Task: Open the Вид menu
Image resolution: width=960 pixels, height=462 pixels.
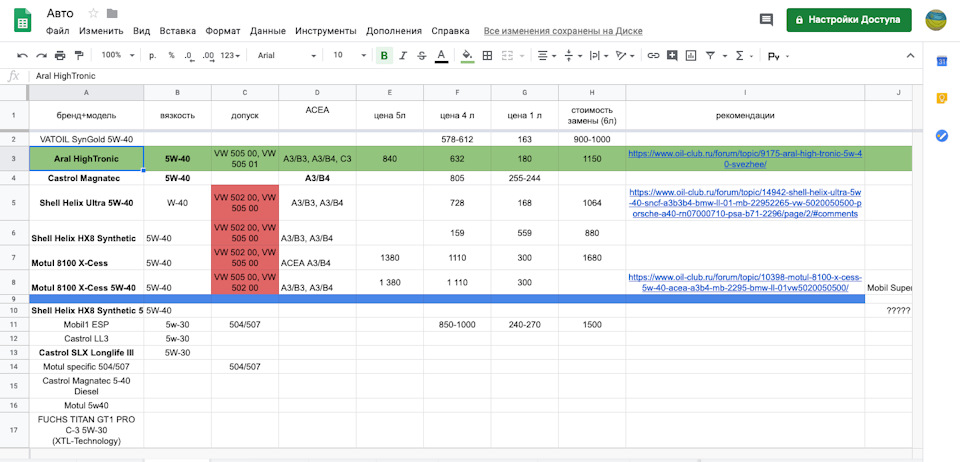Action: pos(141,31)
